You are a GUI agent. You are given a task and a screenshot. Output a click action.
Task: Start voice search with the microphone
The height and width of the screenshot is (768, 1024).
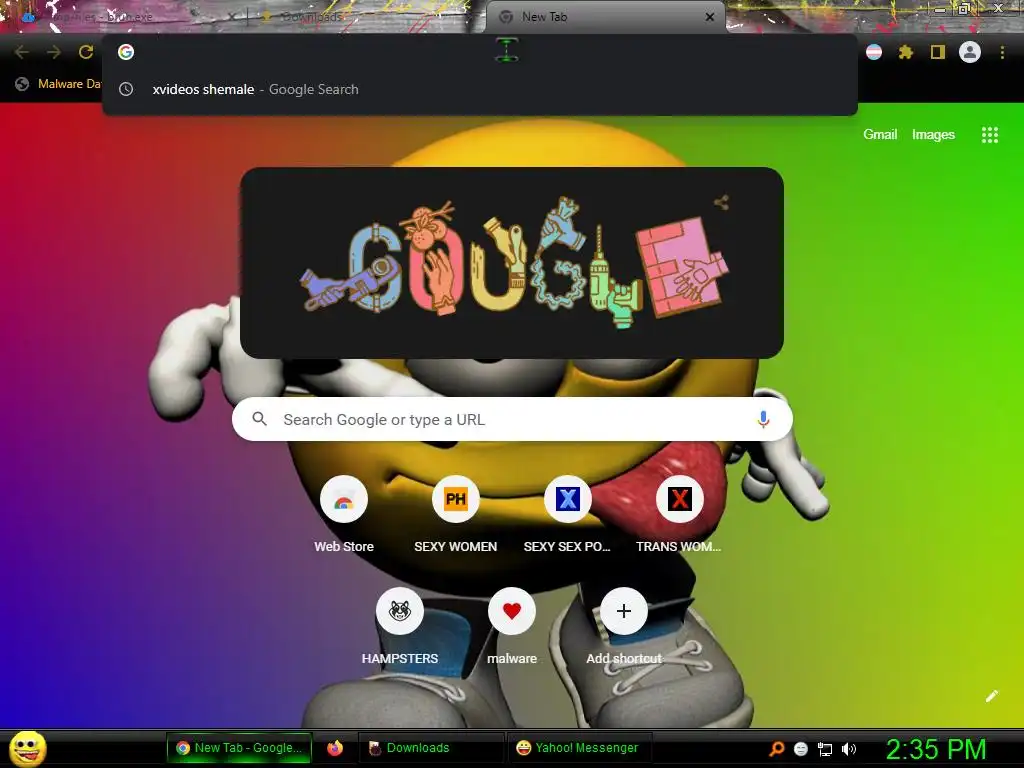763,419
